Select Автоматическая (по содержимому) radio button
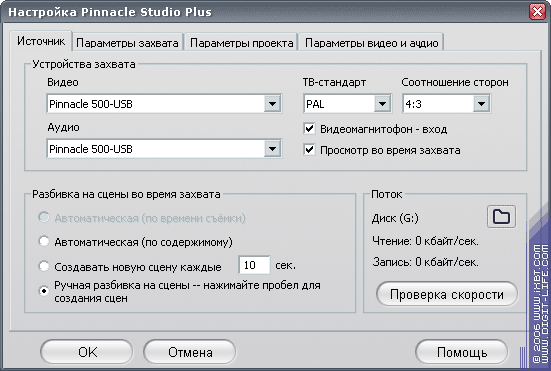Screen dimensions: 551x371 (x=44, y=242)
